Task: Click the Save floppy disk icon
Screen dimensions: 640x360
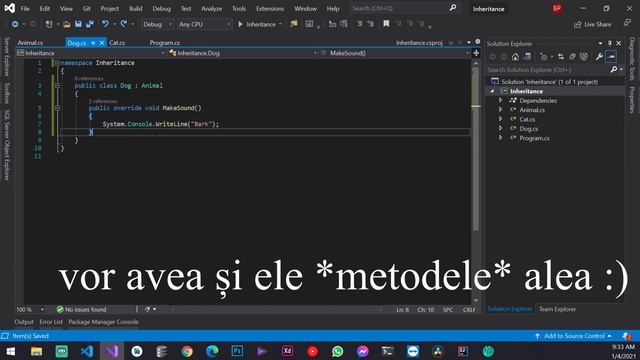Action: click(78, 24)
